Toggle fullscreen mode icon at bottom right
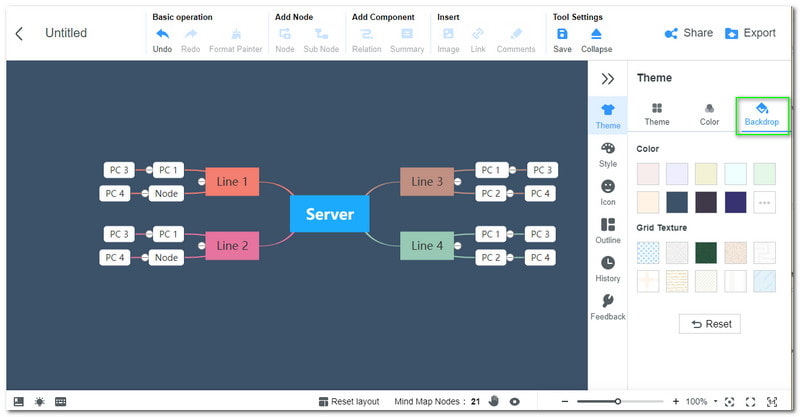The width and height of the screenshot is (800, 417). pos(751,401)
